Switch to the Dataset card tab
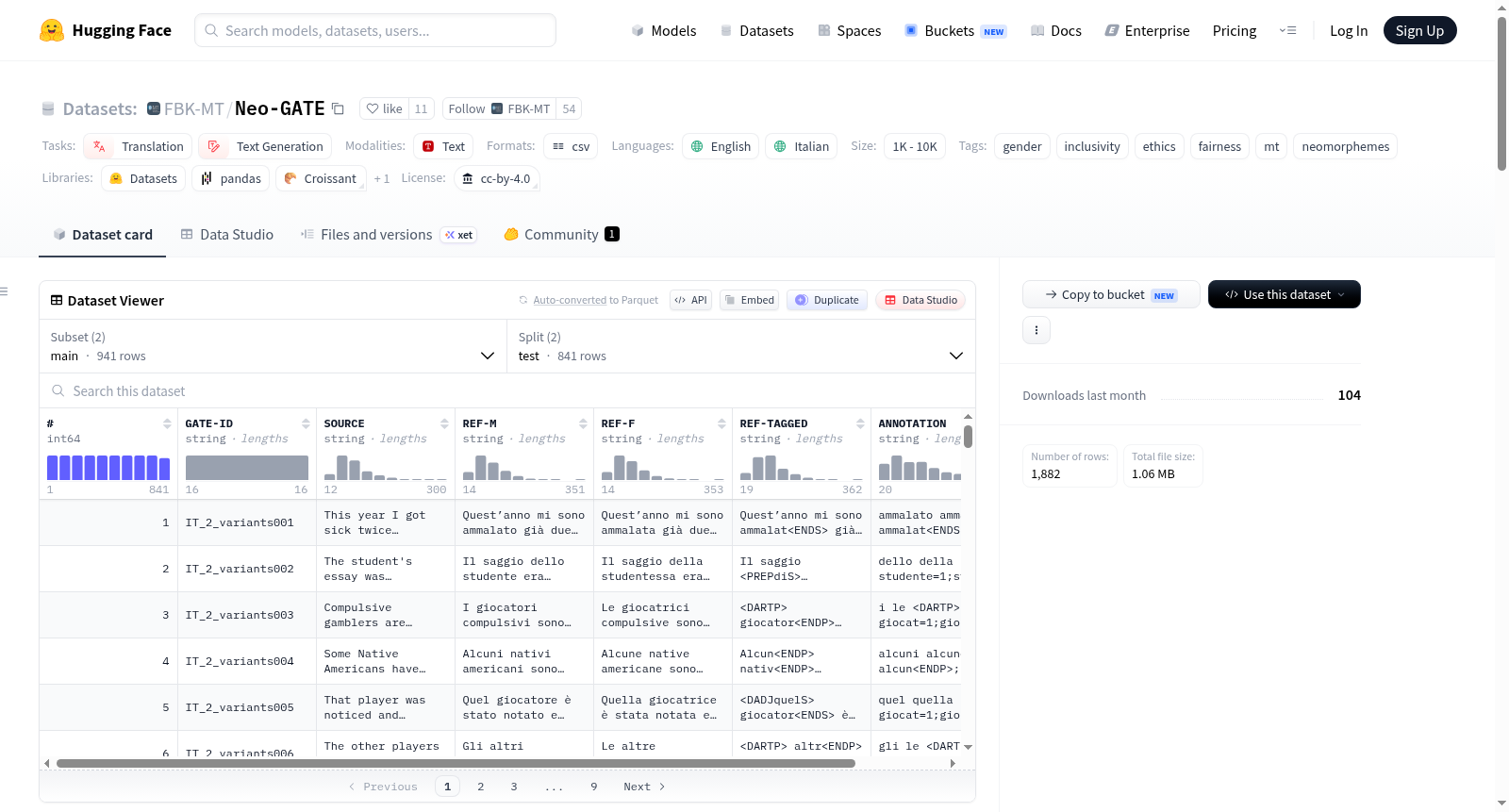 102,235
